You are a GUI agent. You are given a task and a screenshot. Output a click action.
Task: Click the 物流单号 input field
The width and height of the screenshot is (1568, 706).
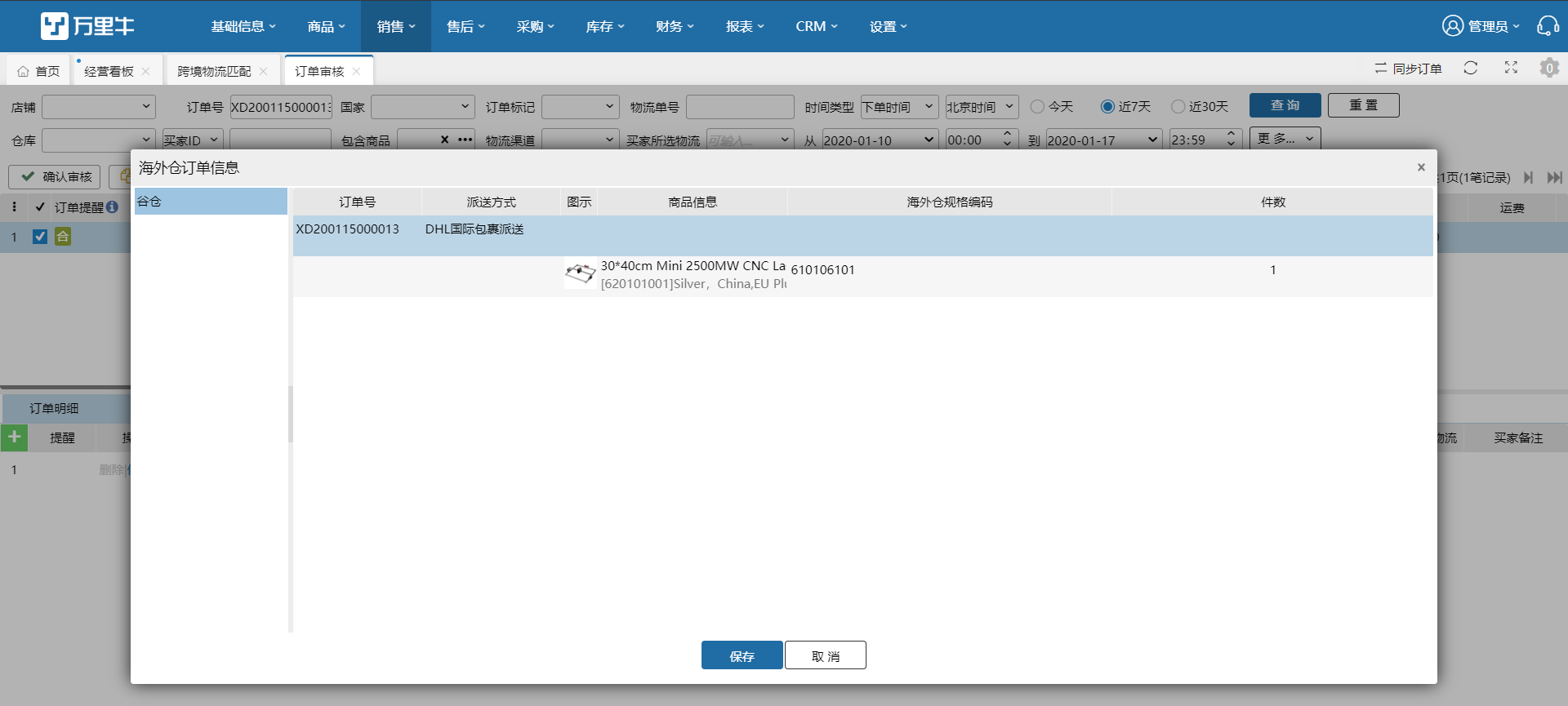coord(740,107)
